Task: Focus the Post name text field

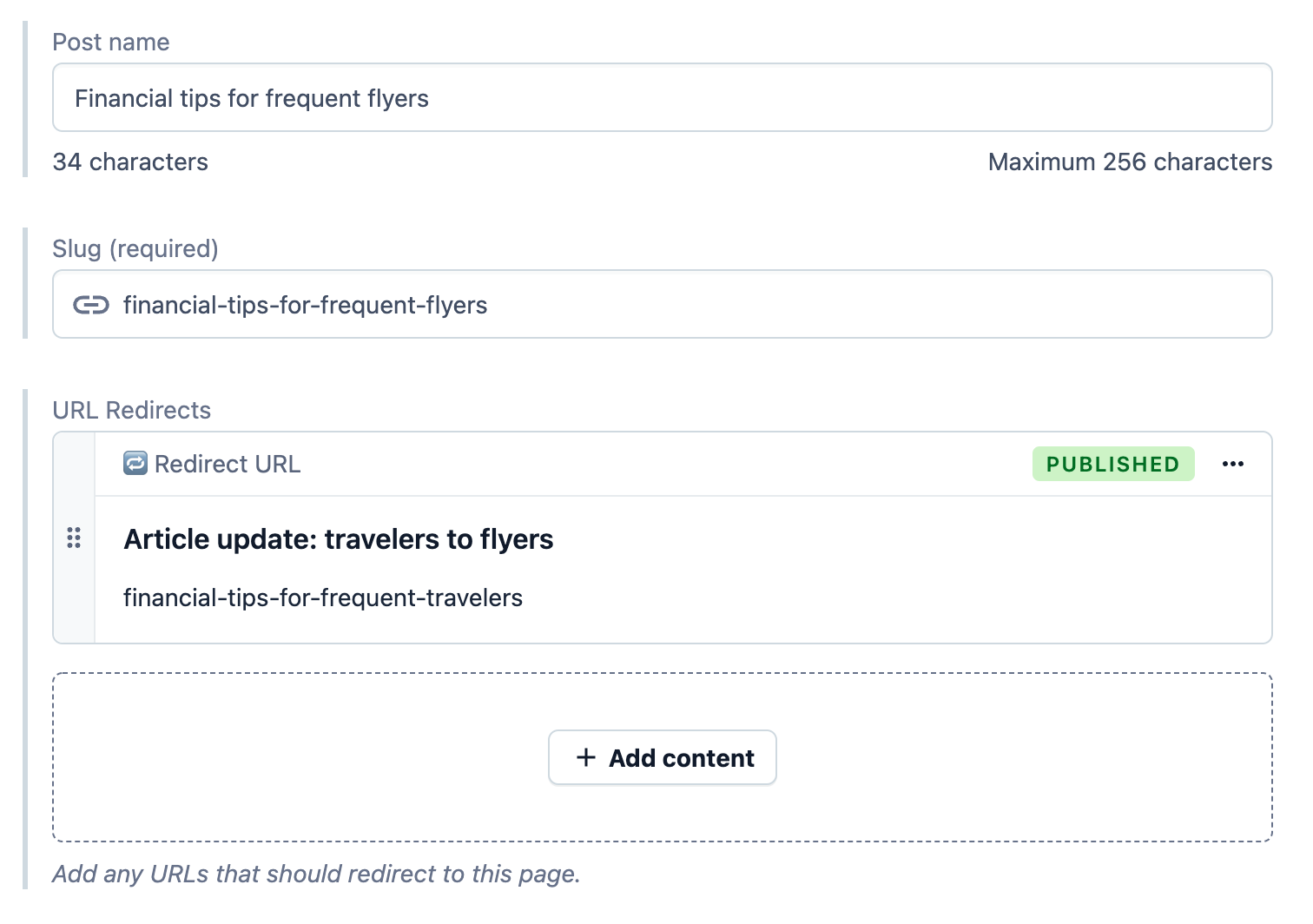Action: click(x=662, y=98)
